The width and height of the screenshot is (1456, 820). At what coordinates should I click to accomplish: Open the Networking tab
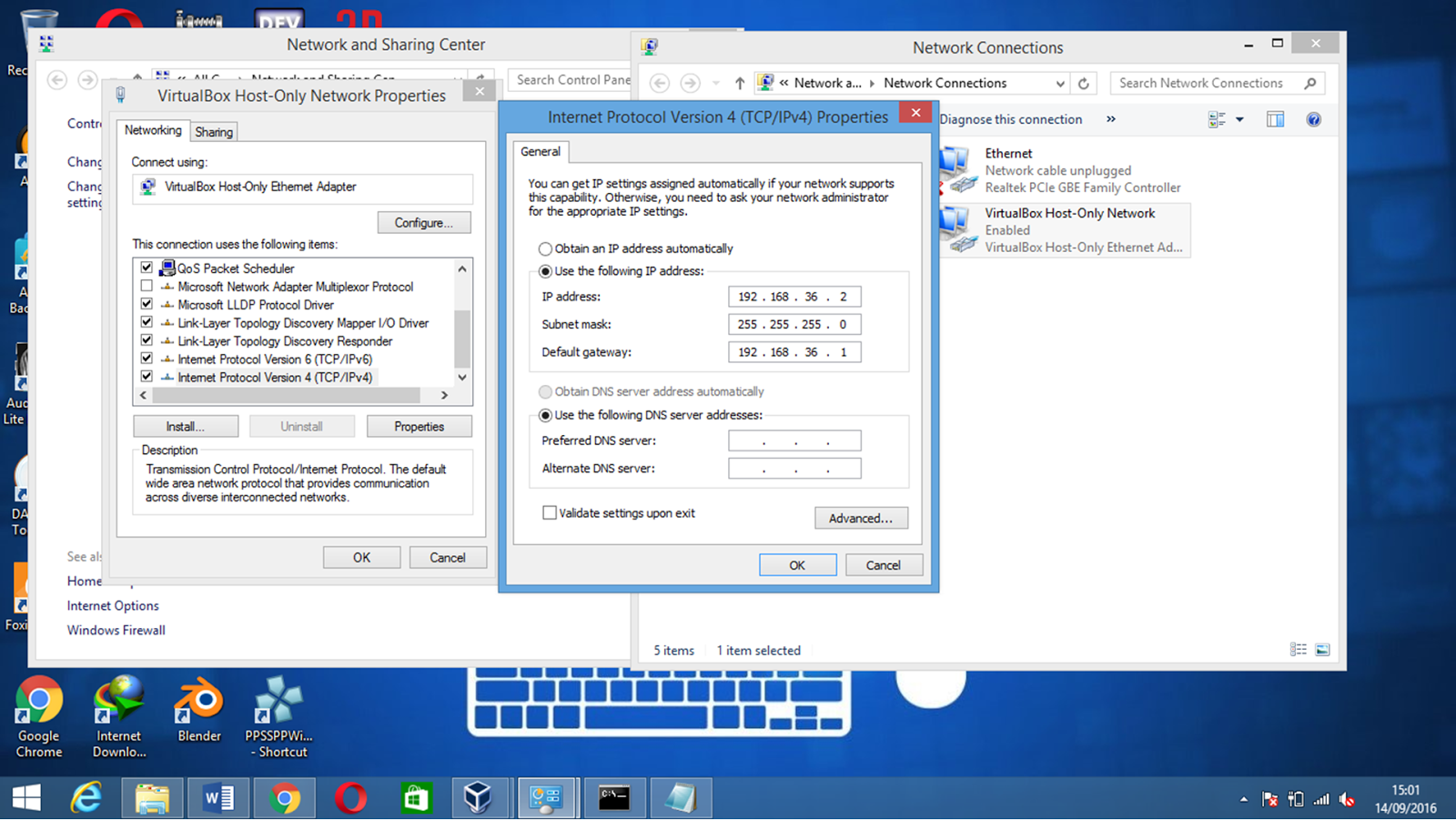pyautogui.click(x=153, y=130)
